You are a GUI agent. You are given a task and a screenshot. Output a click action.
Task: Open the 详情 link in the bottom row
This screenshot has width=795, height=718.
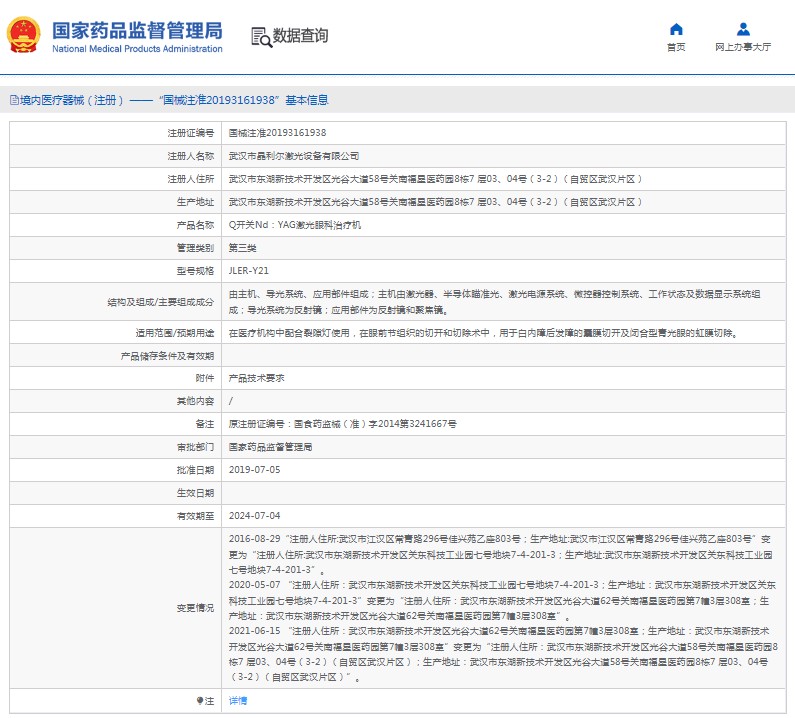pos(237,701)
